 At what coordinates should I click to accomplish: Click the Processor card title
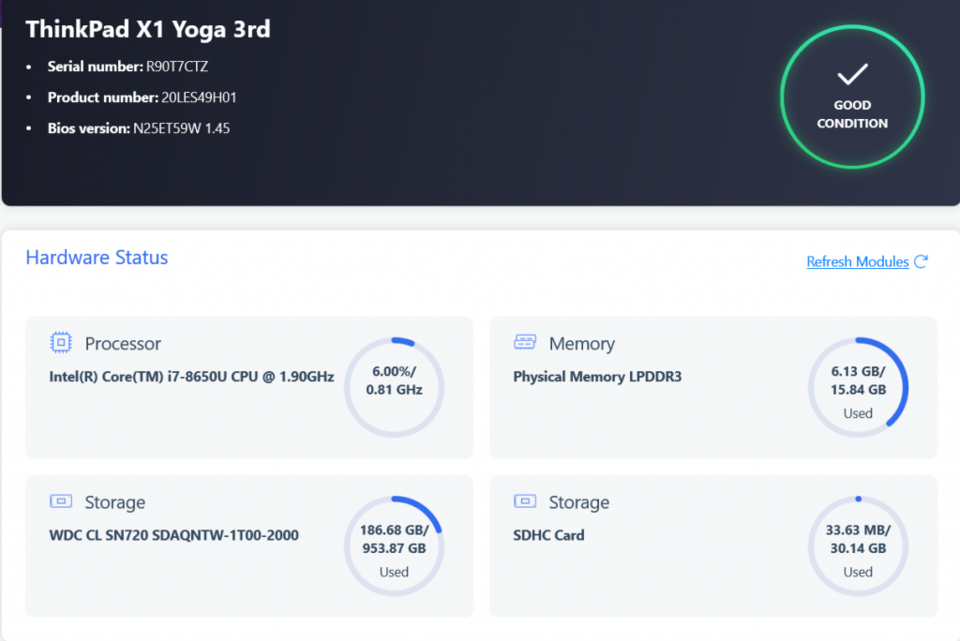coord(122,343)
